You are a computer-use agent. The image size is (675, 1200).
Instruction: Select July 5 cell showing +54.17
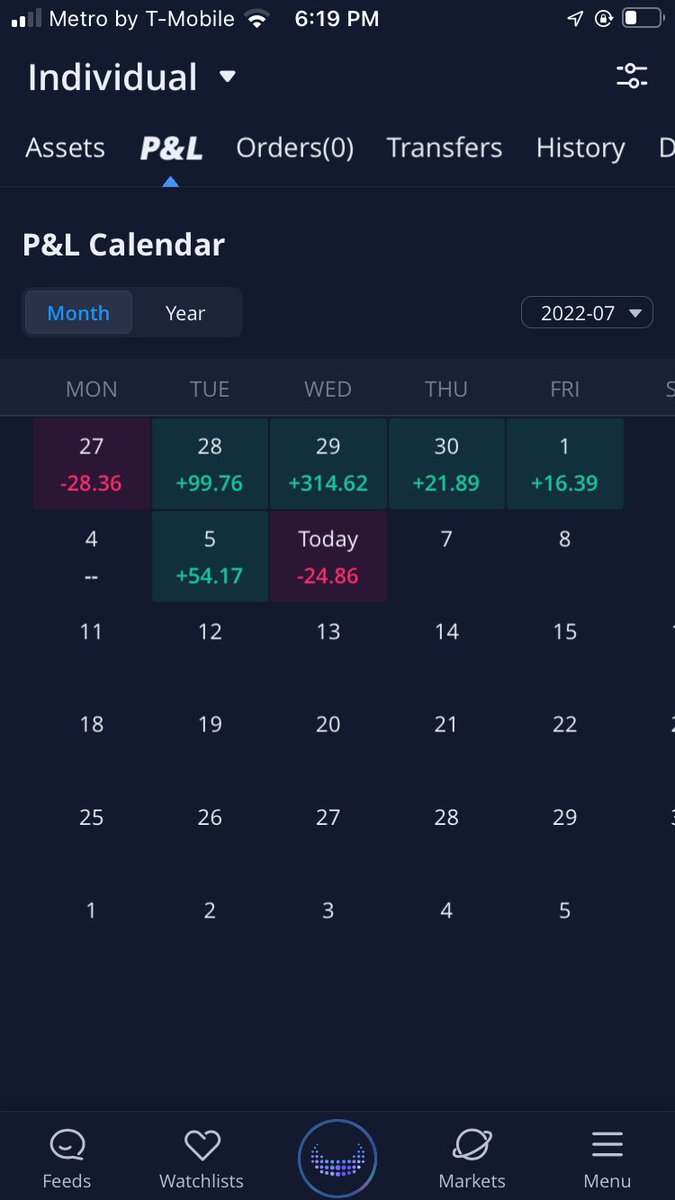coord(210,557)
